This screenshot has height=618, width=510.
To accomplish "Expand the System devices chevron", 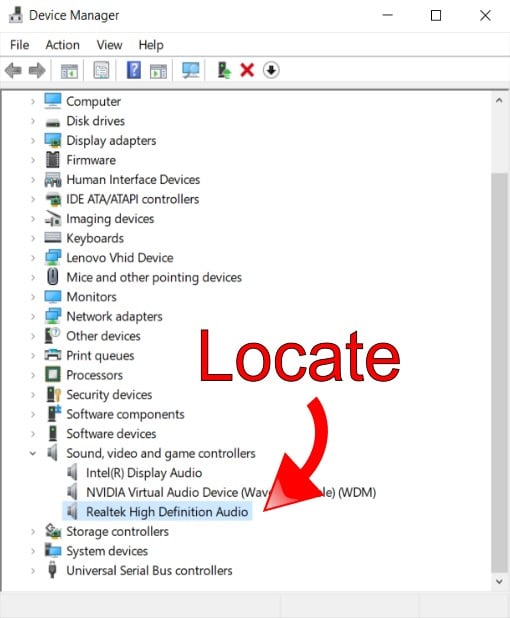I will (x=33, y=551).
